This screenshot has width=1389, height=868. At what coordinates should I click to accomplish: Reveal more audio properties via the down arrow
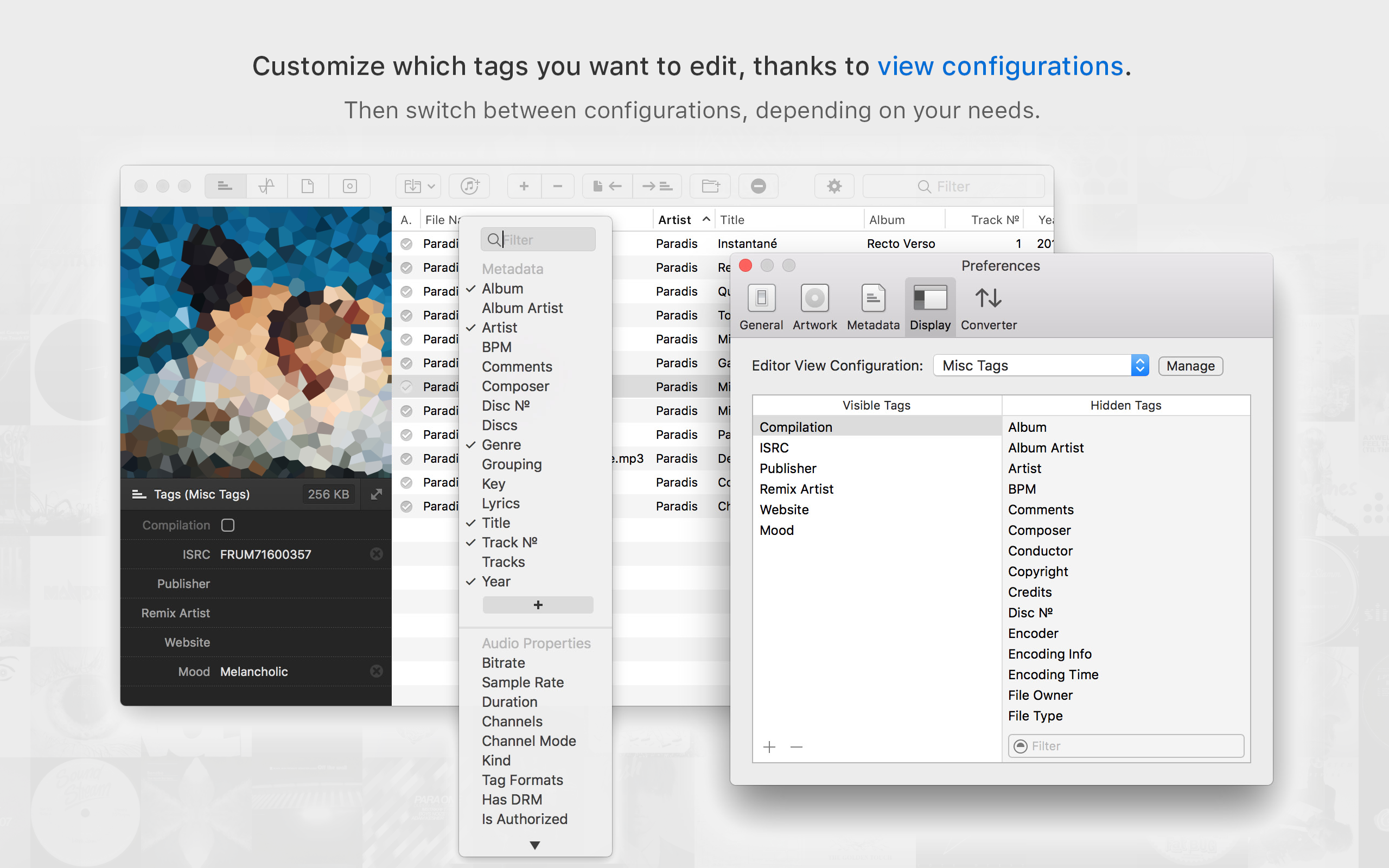click(x=534, y=844)
